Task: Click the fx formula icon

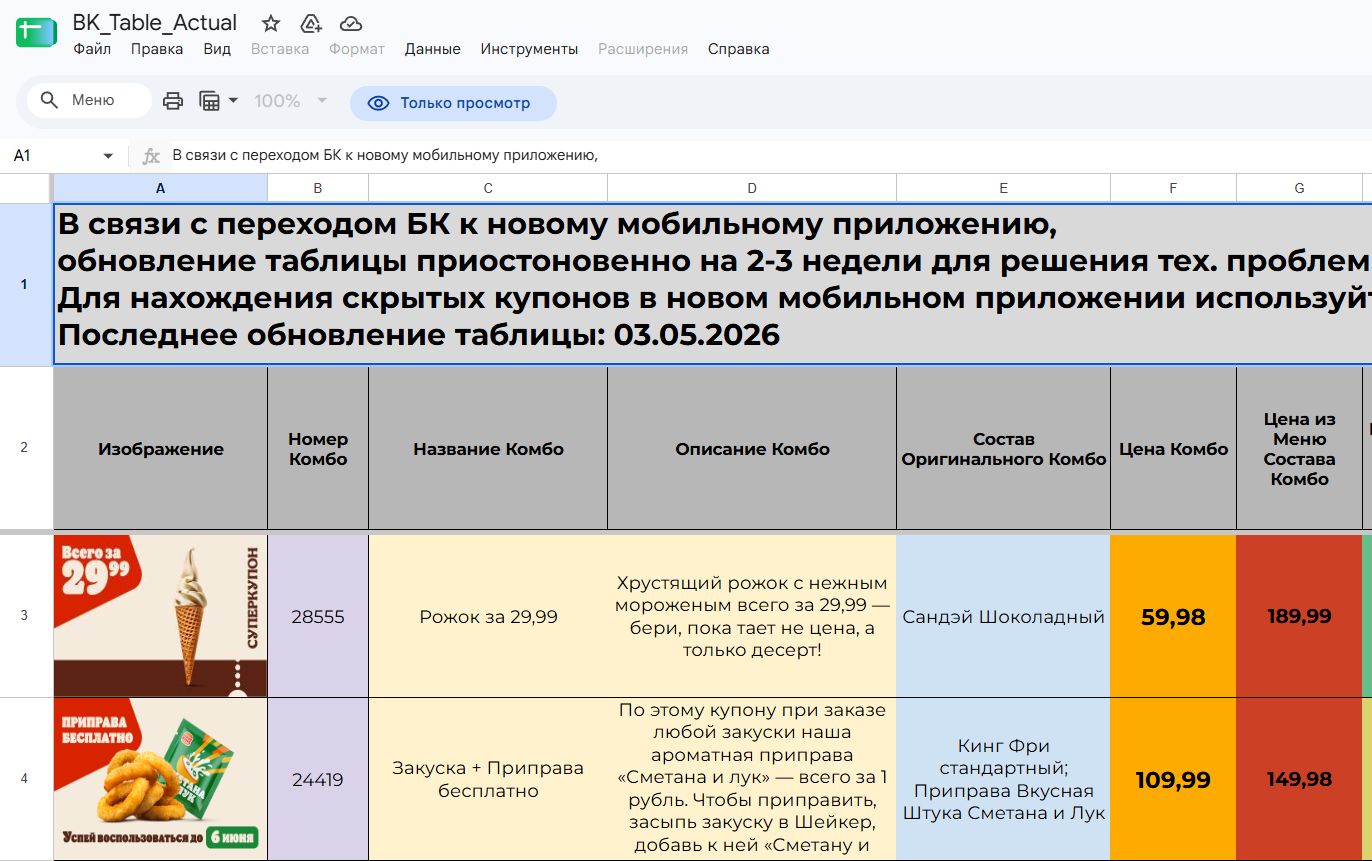Action: (x=151, y=156)
